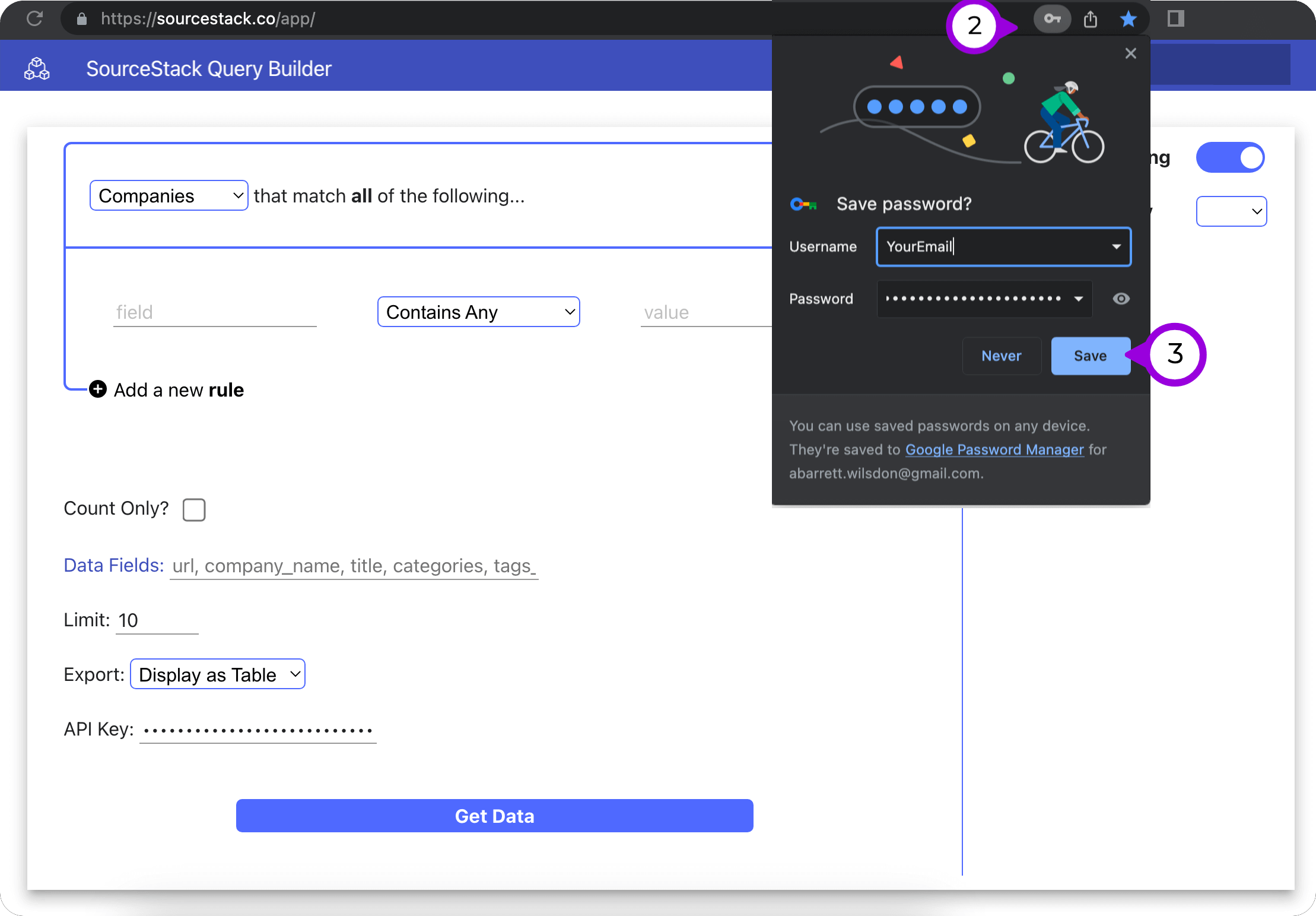The image size is (1316, 916).
Task: Expand the Username dropdown arrow
Action: pyautogui.click(x=1116, y=246)
